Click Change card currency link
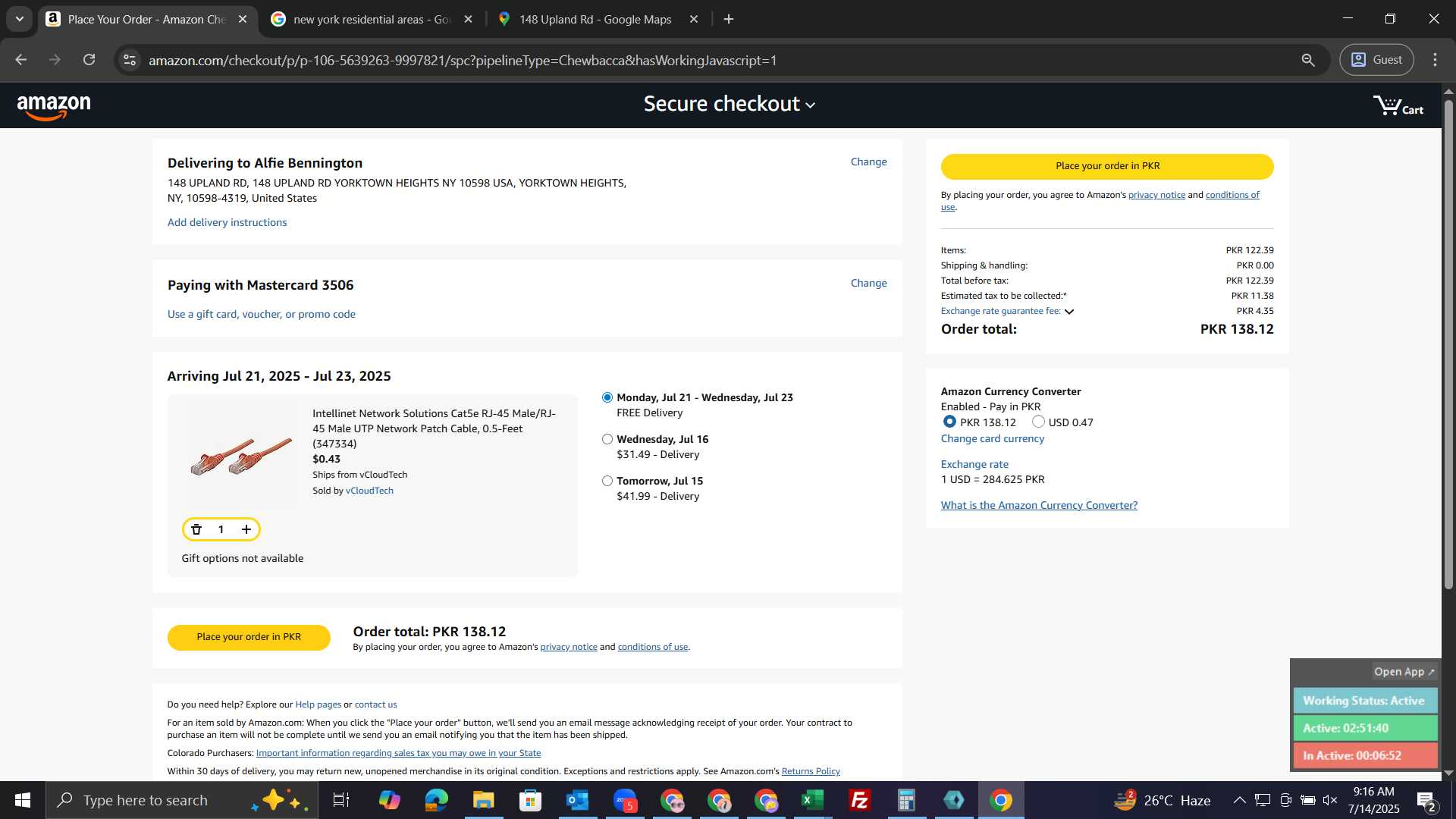 [992, 438]
